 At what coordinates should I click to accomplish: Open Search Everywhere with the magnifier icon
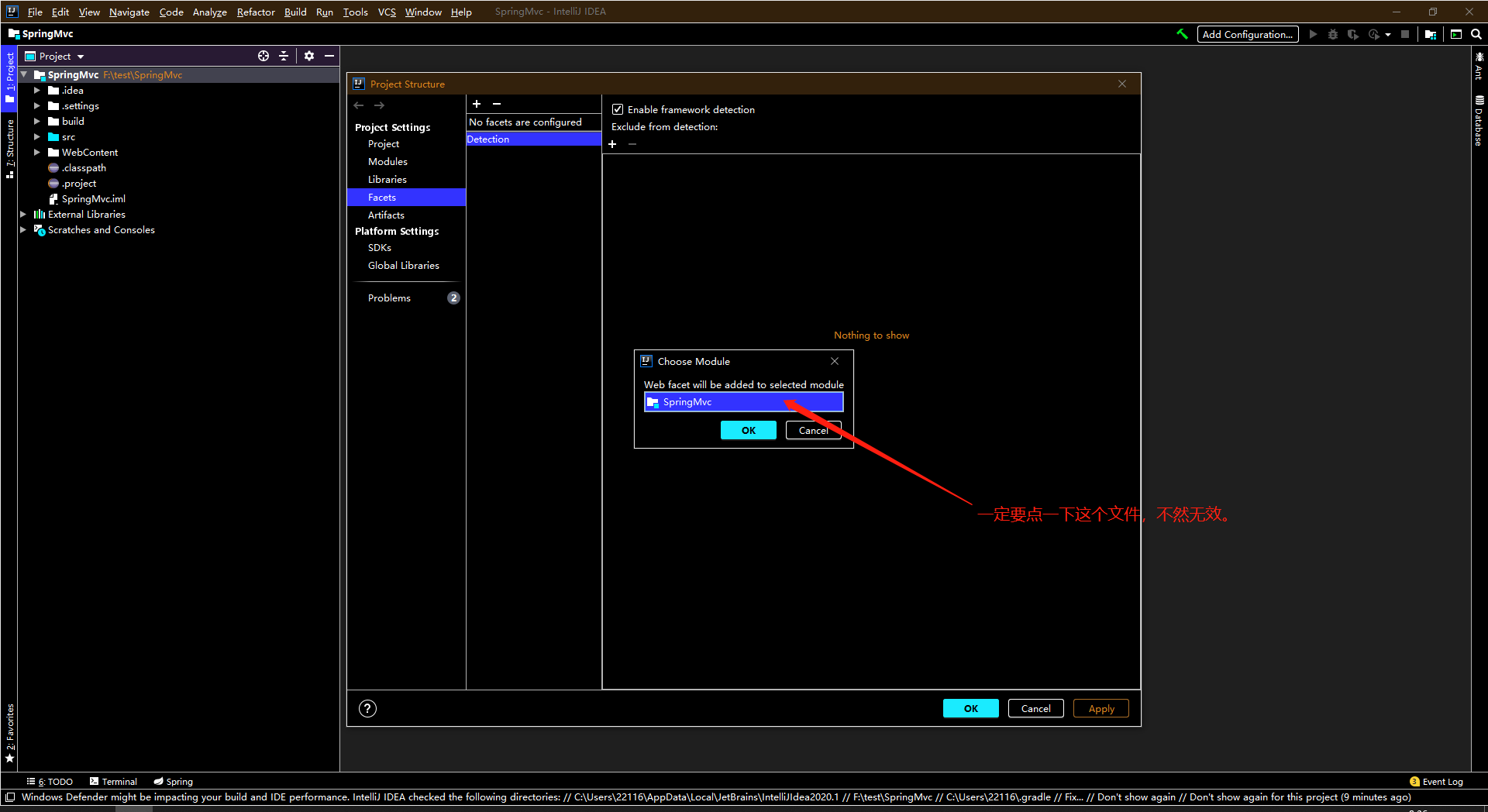1476,34
